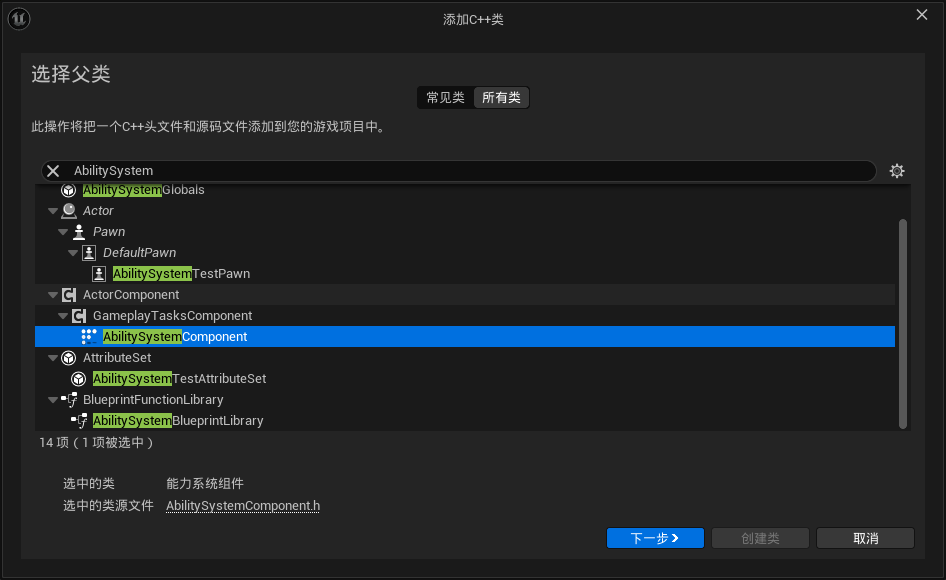Open the AbilitySystemComponent.h source file link
This screenshot has height=580, width=946.
pyautogui.click(x=243, y=506)
